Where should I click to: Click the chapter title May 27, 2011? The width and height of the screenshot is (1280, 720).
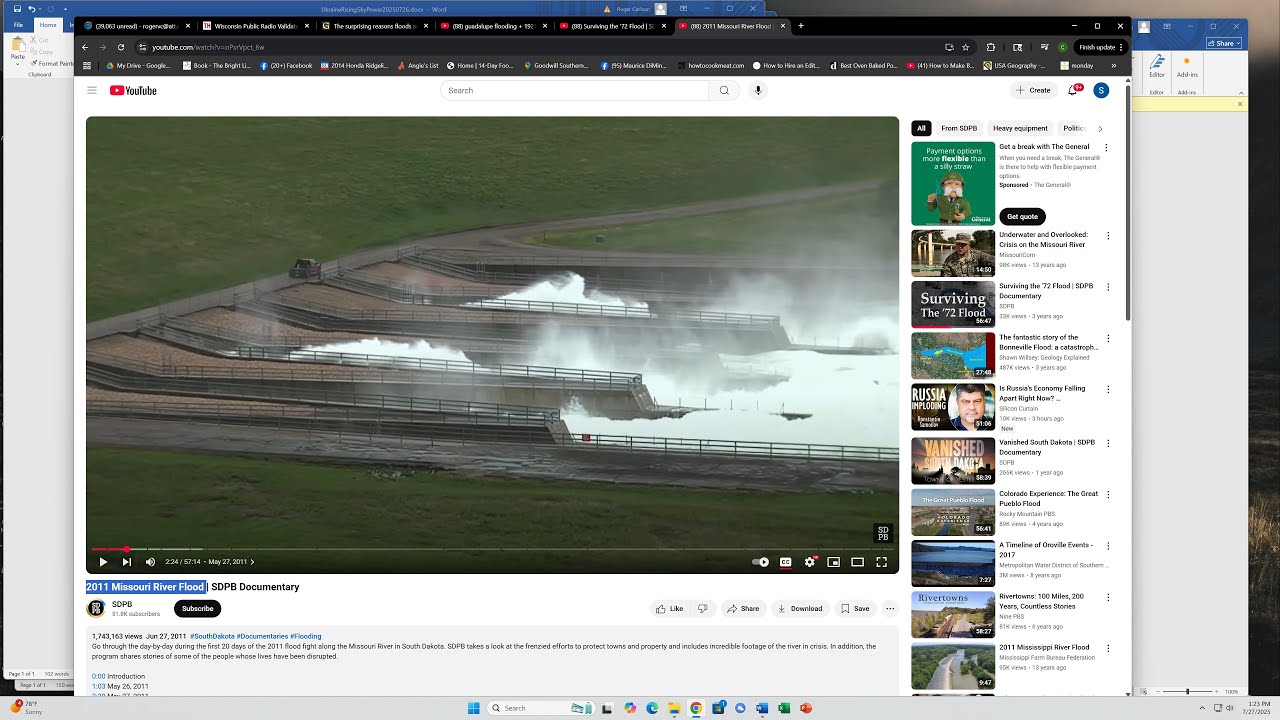tap(228, 562)
